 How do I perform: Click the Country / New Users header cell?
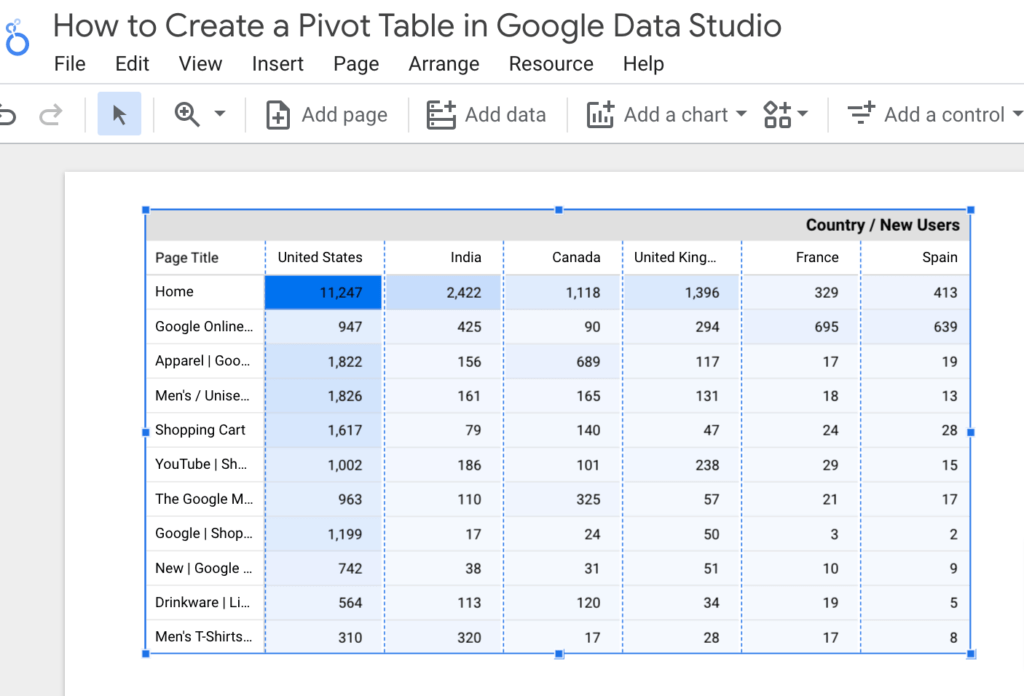pos(886,224)
